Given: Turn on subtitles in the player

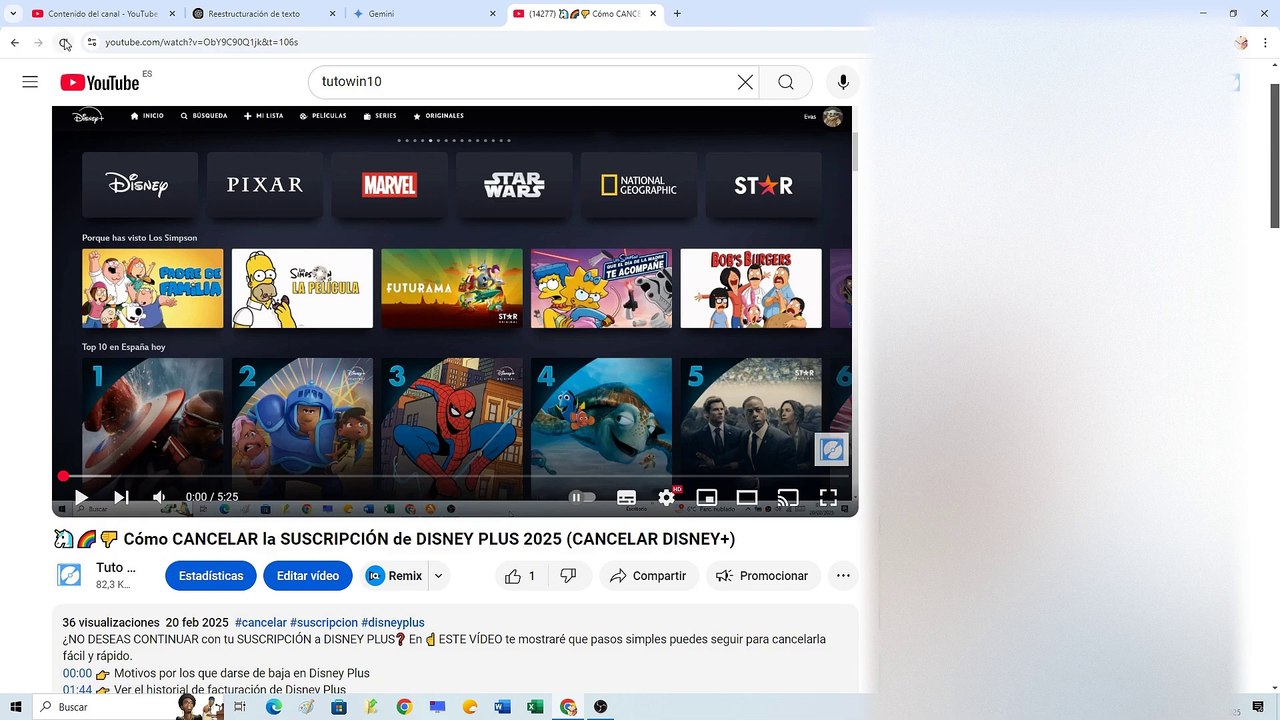Looking at the screenshot, I should tap(627, 497).
